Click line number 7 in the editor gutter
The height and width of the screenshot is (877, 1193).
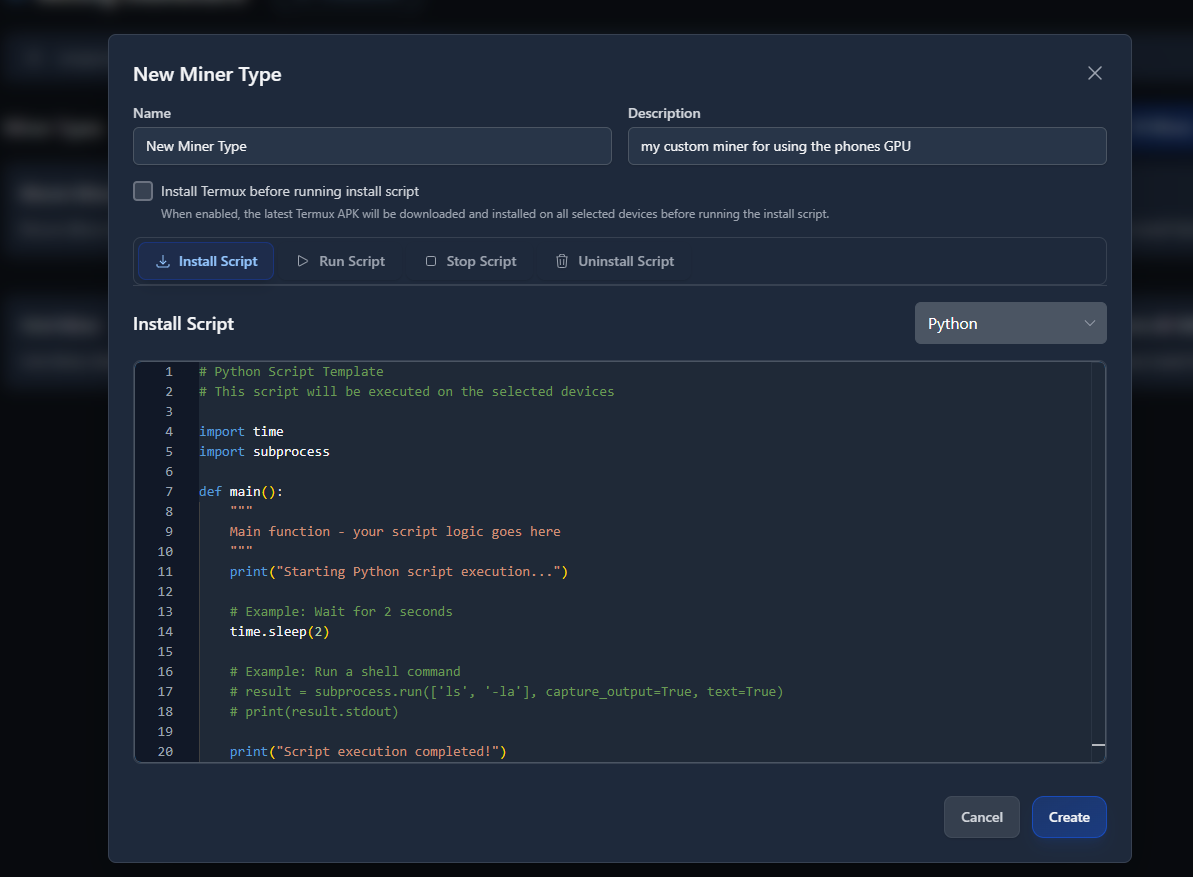click(169, 491)
